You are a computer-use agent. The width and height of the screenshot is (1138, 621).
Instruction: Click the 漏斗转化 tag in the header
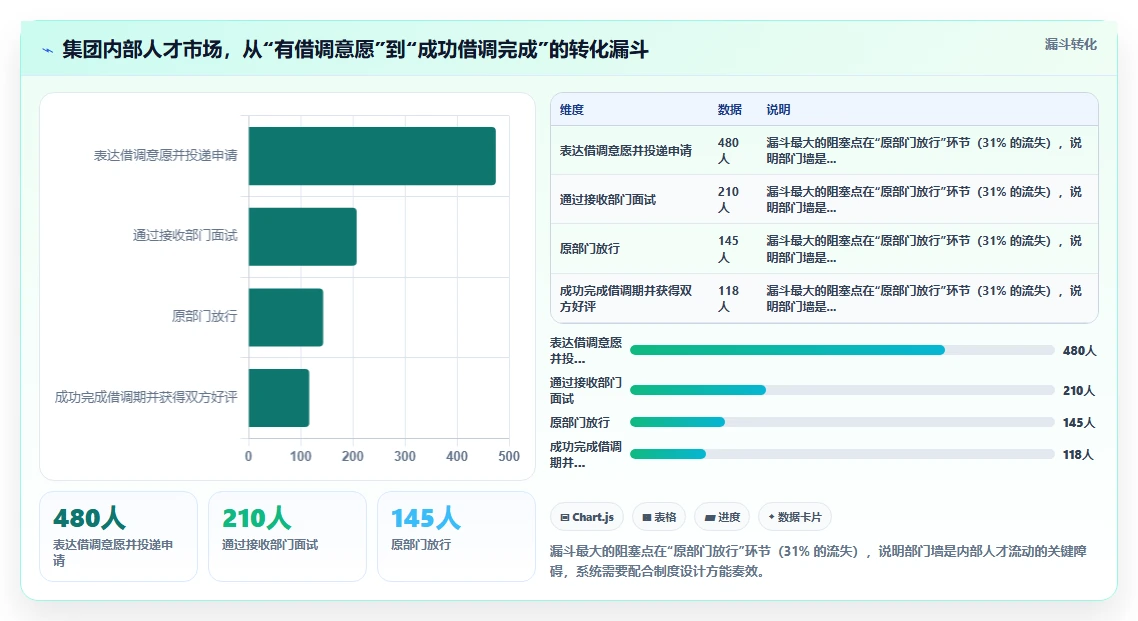pos(1071,44)
